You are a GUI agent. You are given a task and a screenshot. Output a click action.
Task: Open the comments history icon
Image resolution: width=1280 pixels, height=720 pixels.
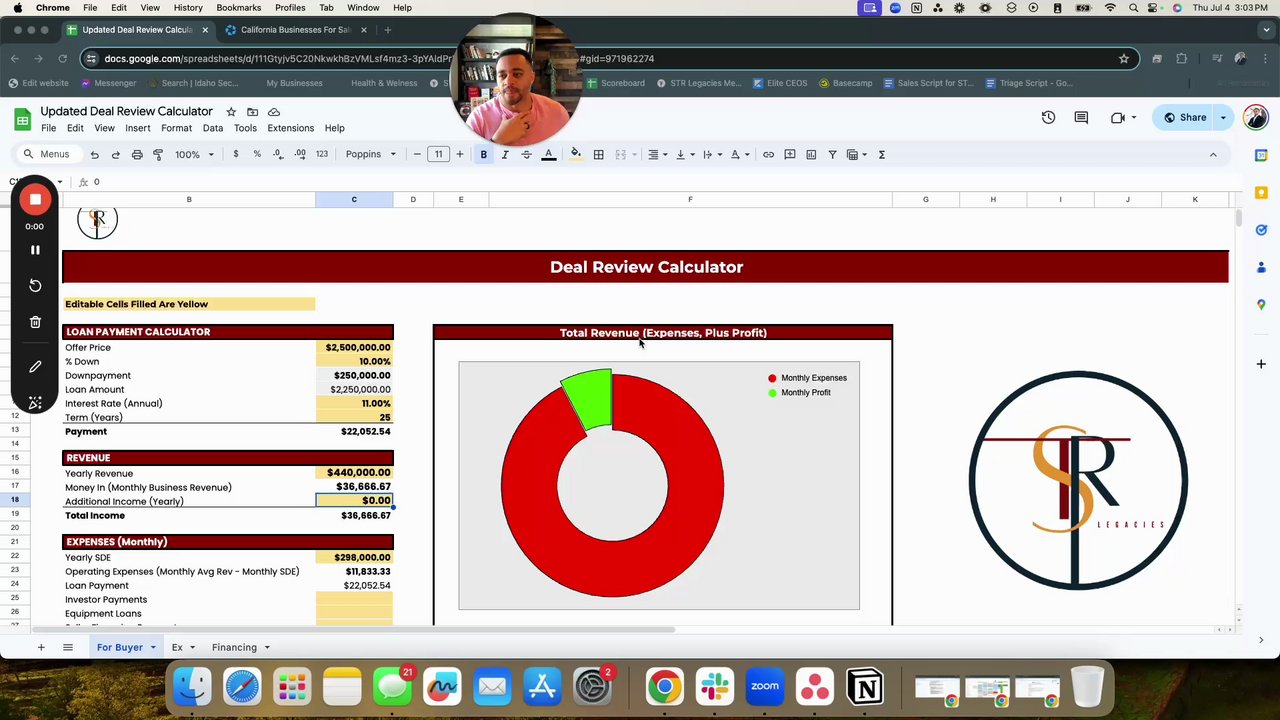click(x=1081, y=117)
